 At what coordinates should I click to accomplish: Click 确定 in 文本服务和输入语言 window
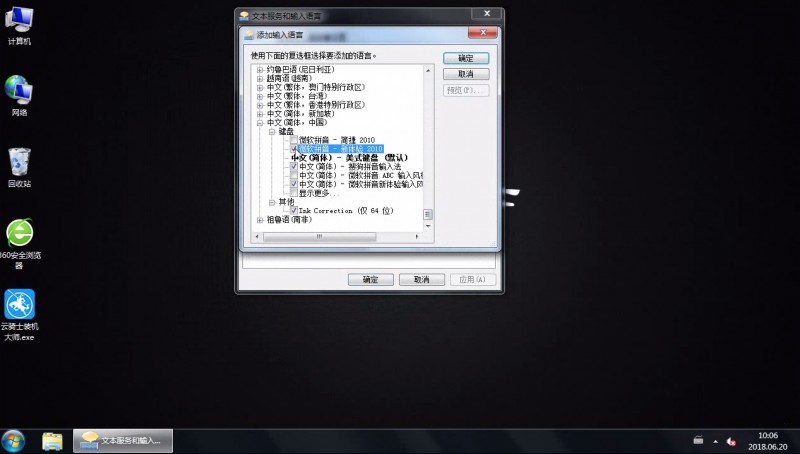click(x=370, y=280)
